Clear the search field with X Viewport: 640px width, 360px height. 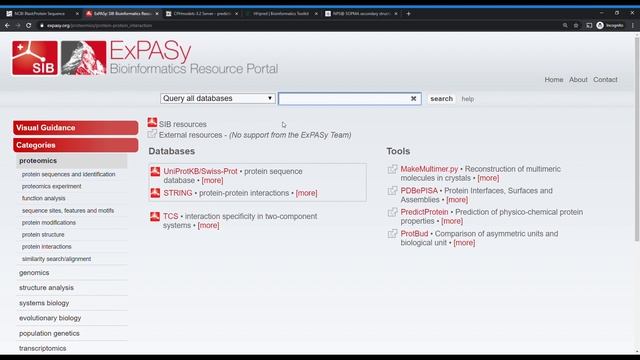click(x=413, y=98)
